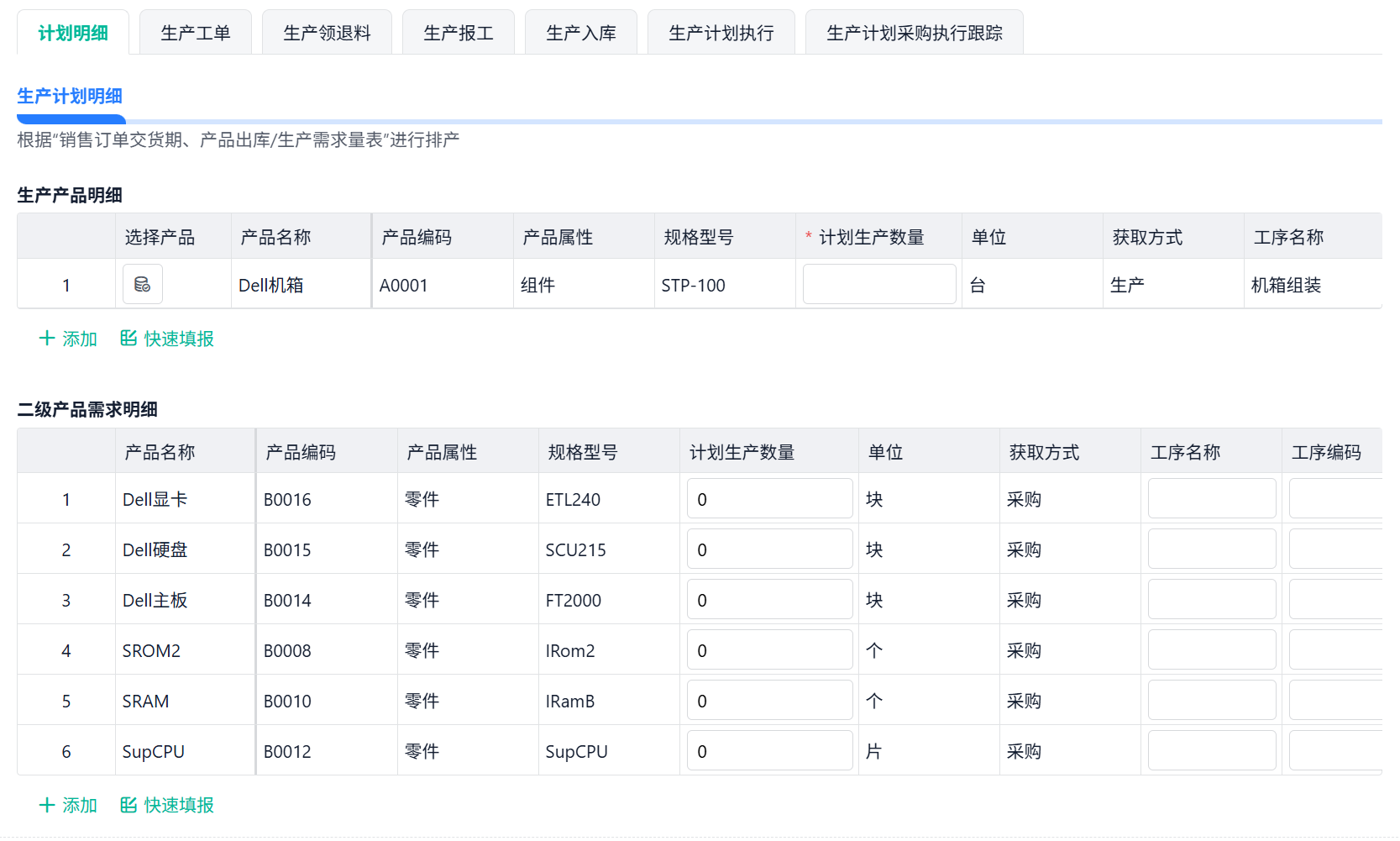This screenshot has height=841, width=1400.
Task: Click the quantity field for SupCPU
Action: click(770, 750)
